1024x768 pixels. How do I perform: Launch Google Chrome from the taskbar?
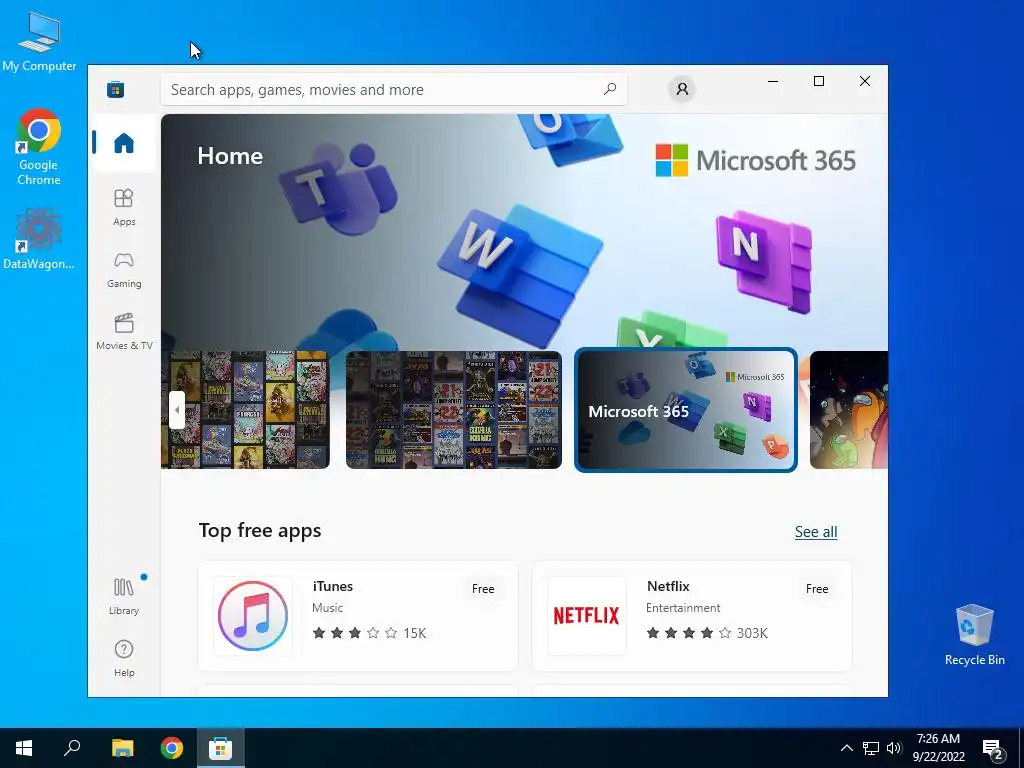pos(172,748)
